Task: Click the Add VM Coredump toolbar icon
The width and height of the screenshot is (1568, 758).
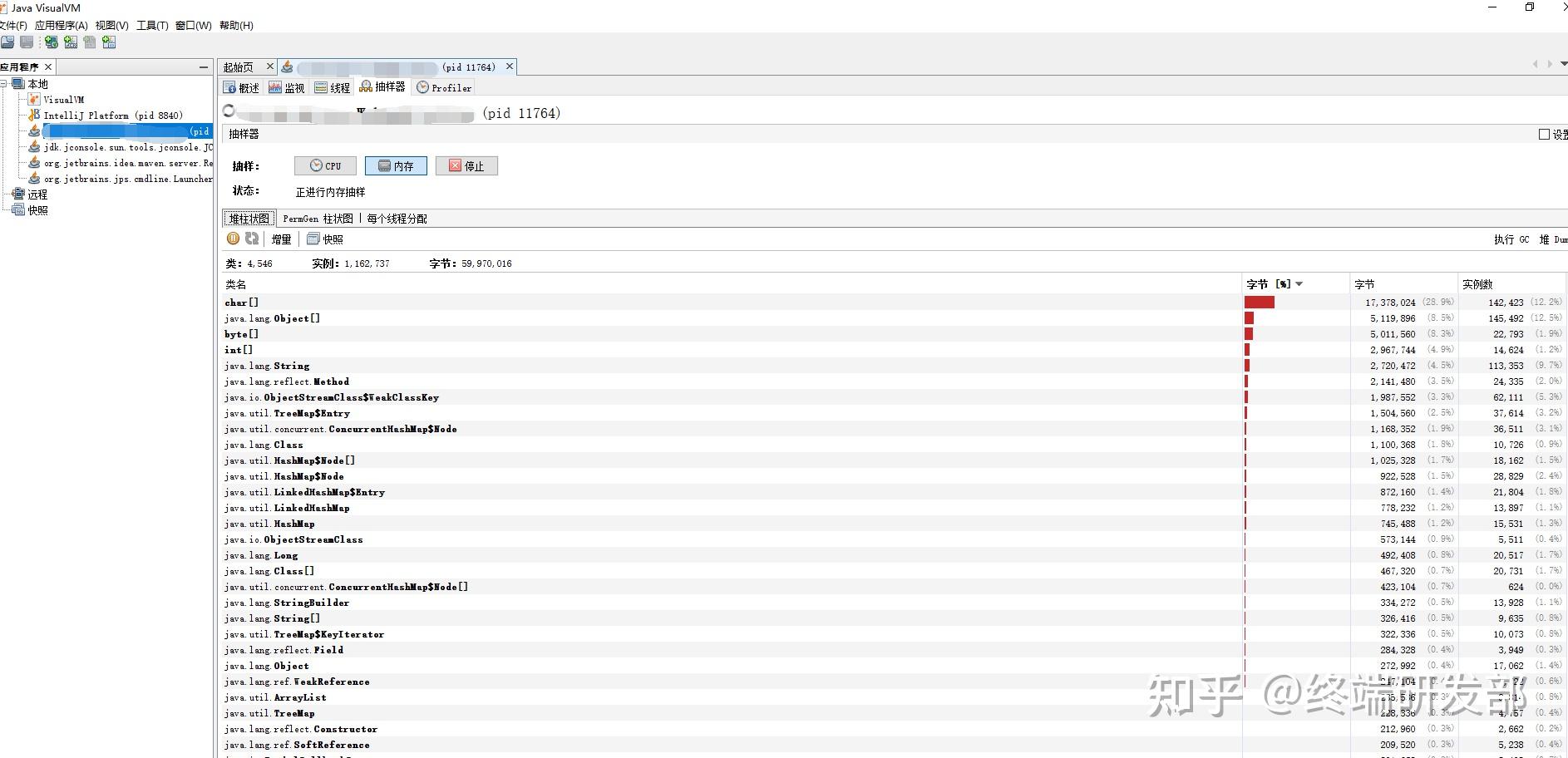Action: (x=90, y=42)
